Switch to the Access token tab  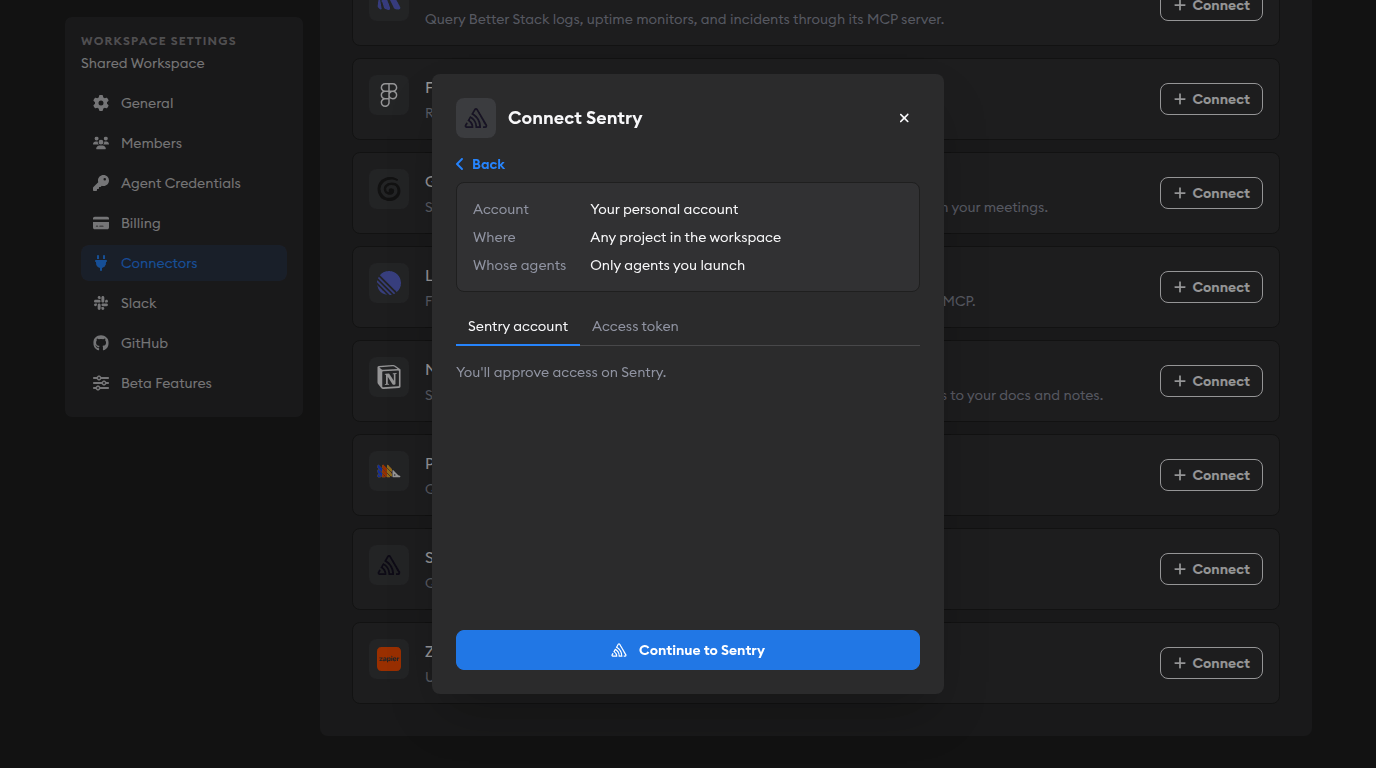(x=635, y=326)
